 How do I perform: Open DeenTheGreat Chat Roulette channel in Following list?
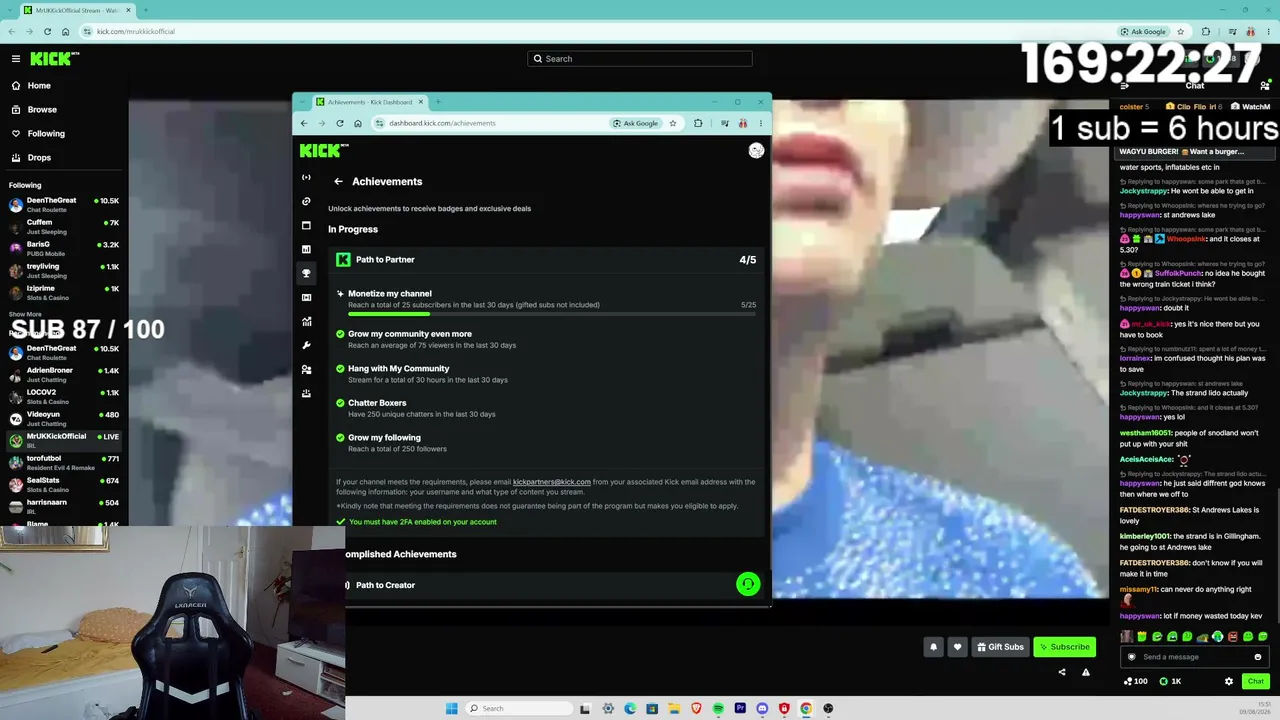(64, 205)
